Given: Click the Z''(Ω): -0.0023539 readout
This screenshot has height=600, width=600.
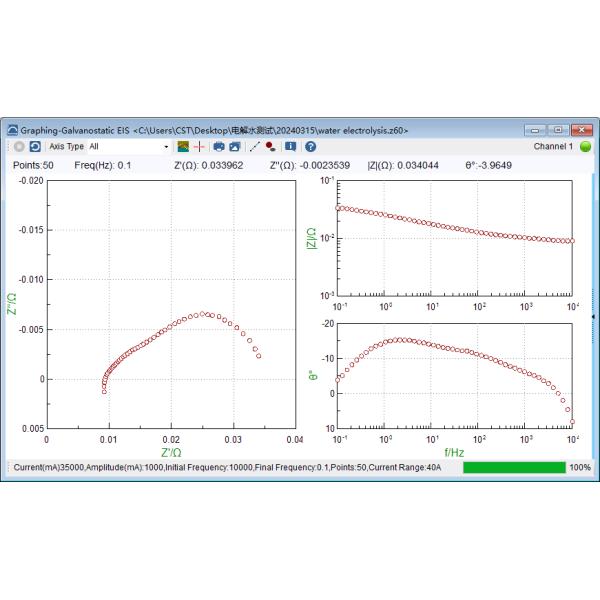Looking at the screenshot, I should point(310,165).
